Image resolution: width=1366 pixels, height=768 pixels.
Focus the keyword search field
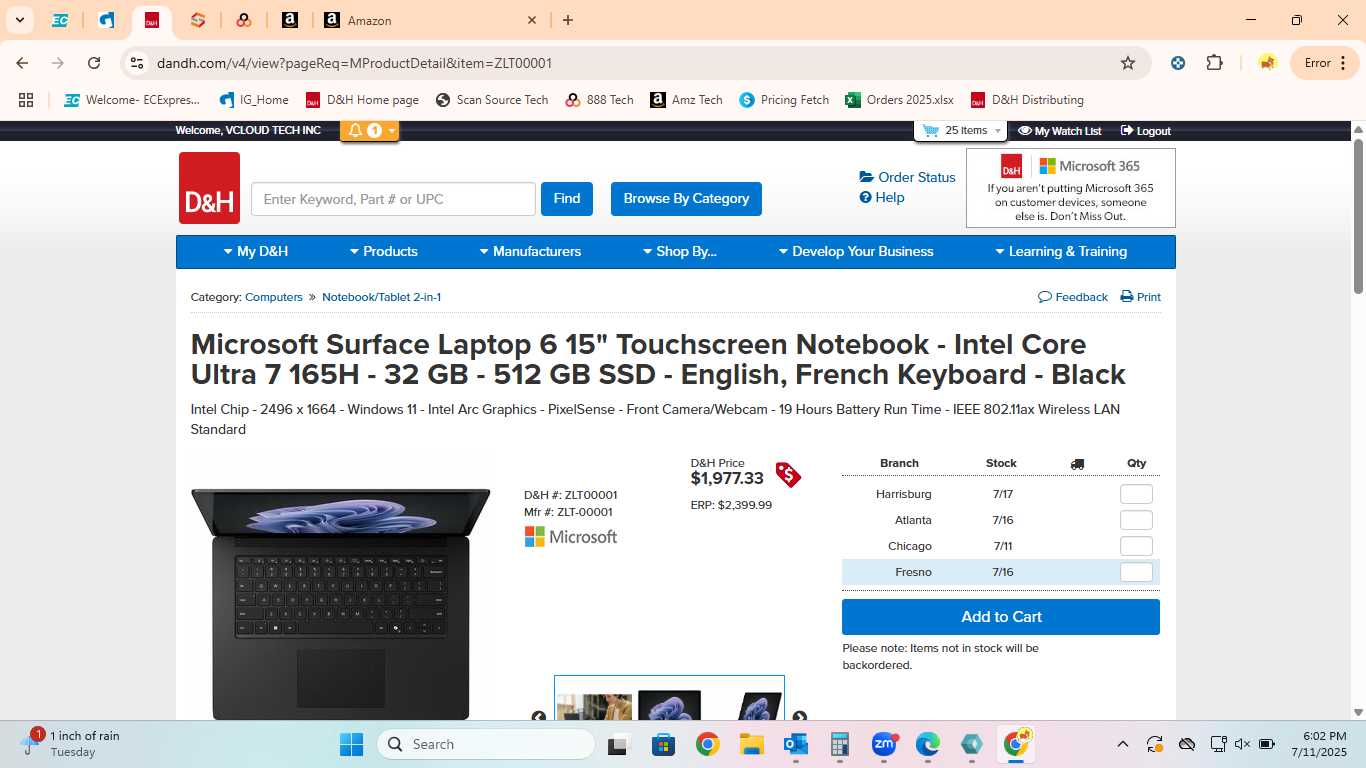tap(393, 199)
